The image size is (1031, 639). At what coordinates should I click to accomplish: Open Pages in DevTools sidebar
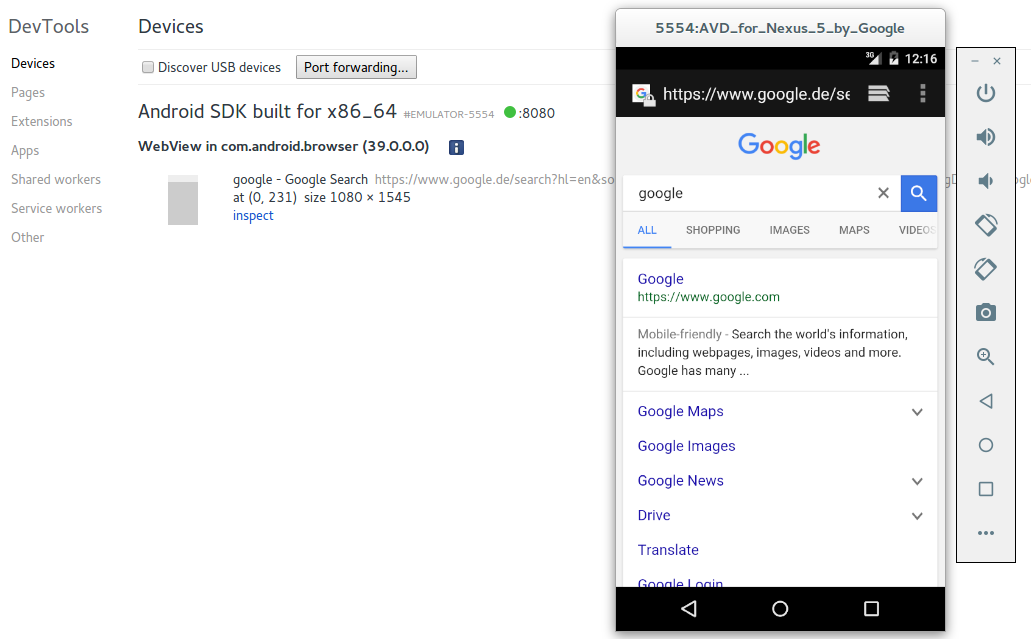click(x=28, y=93)
